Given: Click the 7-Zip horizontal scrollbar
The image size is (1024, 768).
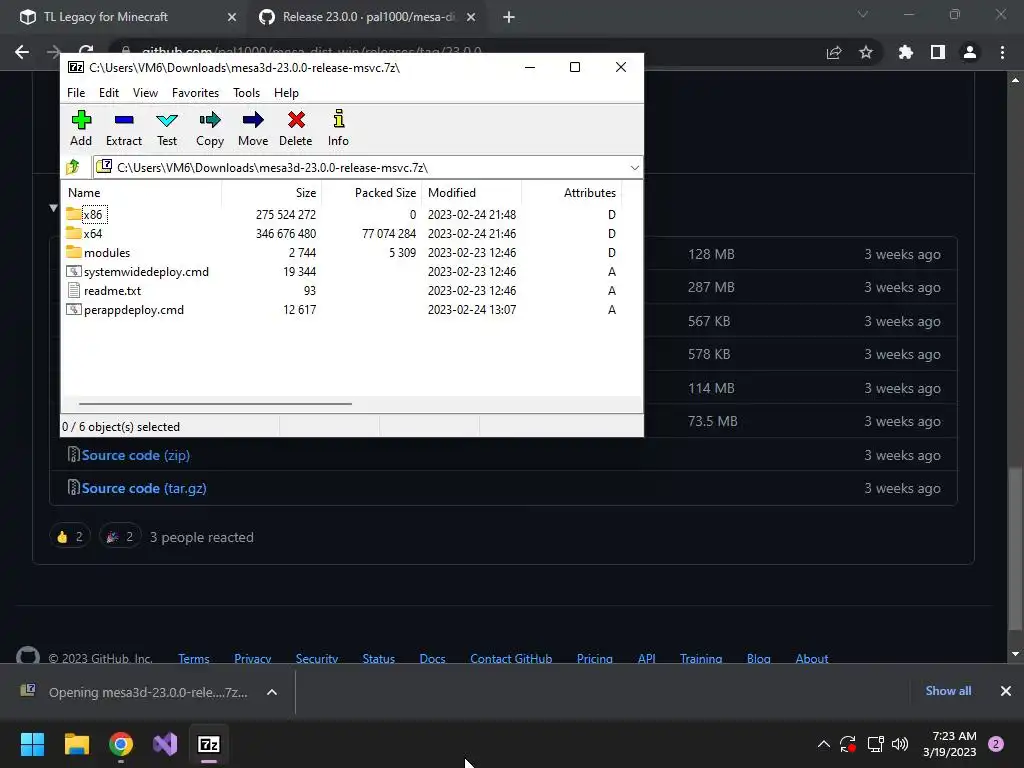Looking at the screenshot, I should (216, 404).
